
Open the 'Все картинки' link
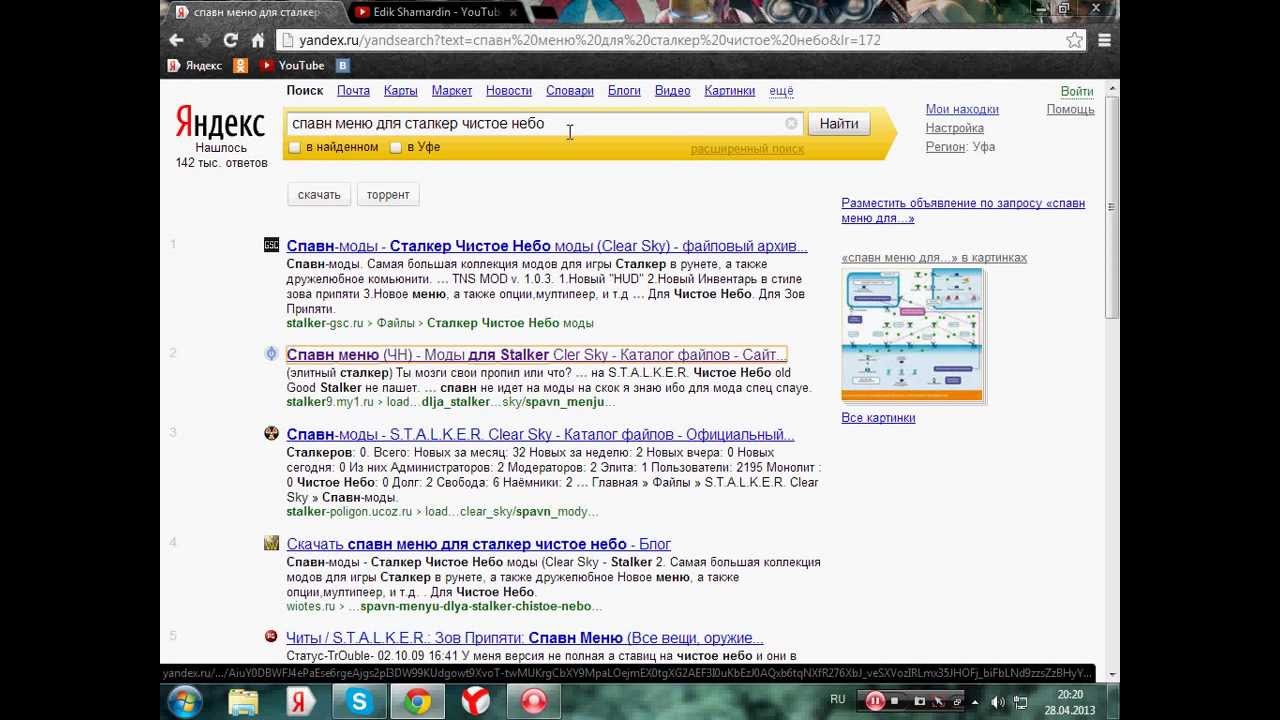tap(878, 417)
